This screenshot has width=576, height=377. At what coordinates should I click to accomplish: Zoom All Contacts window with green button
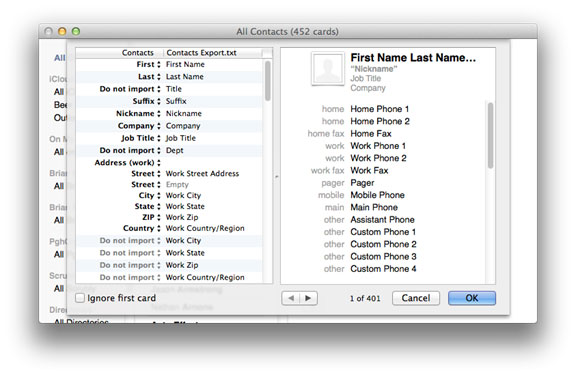coord(76,31)
